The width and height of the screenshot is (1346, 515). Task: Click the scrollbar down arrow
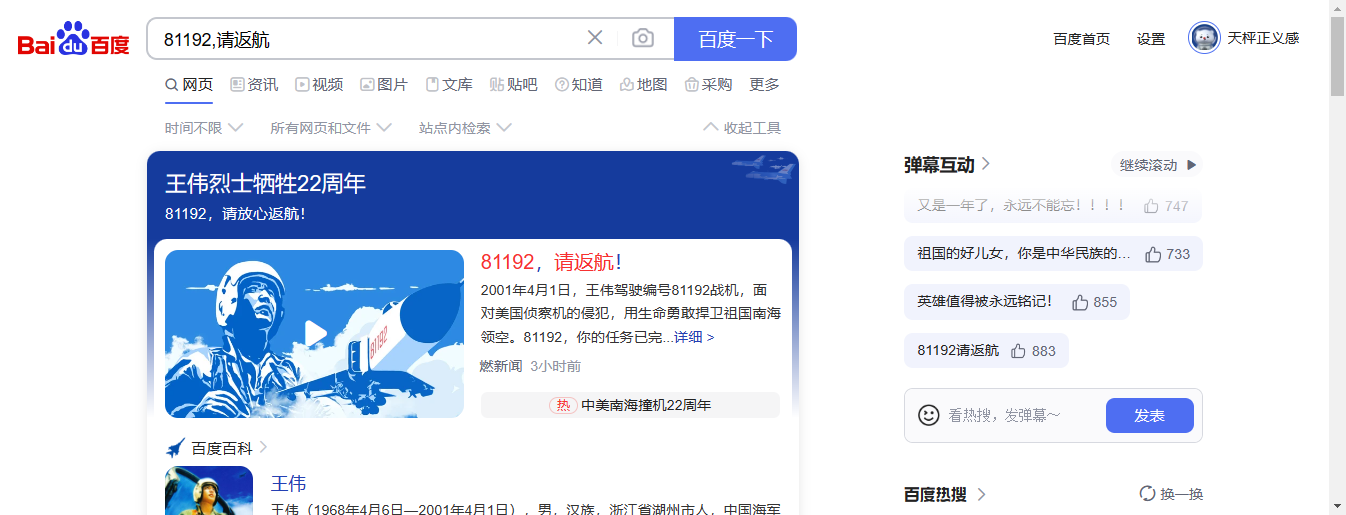coord(1337,506)
